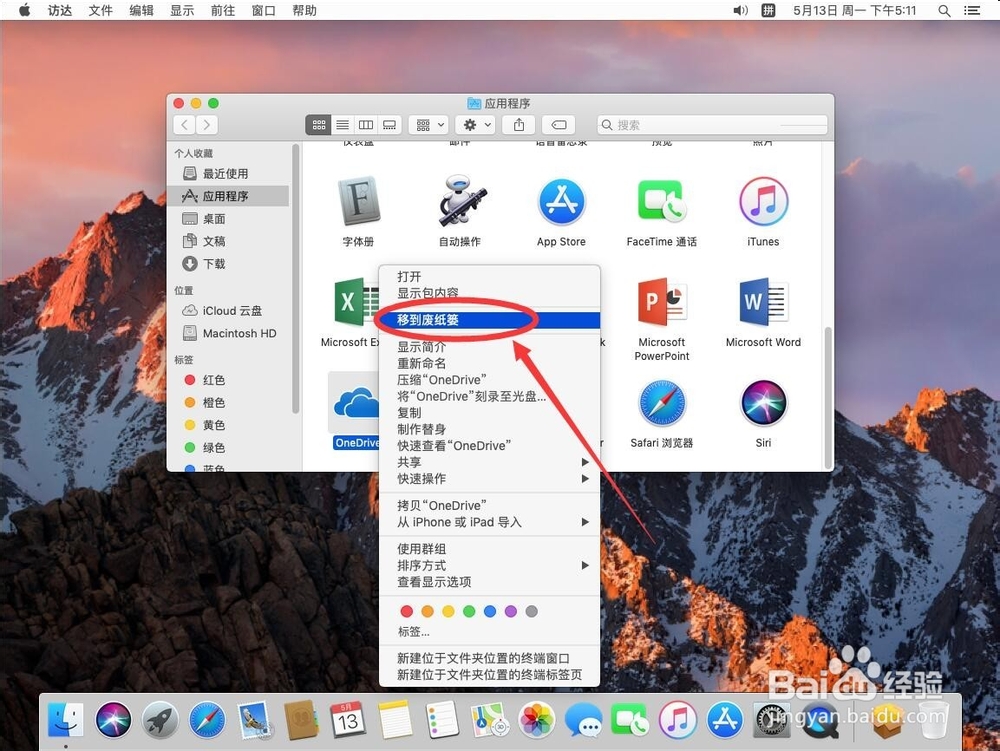Viewport: 1000px width, 751px height.
Task: Open Messages bubble icon in the Dock
Action: click(x=584, y=720)
